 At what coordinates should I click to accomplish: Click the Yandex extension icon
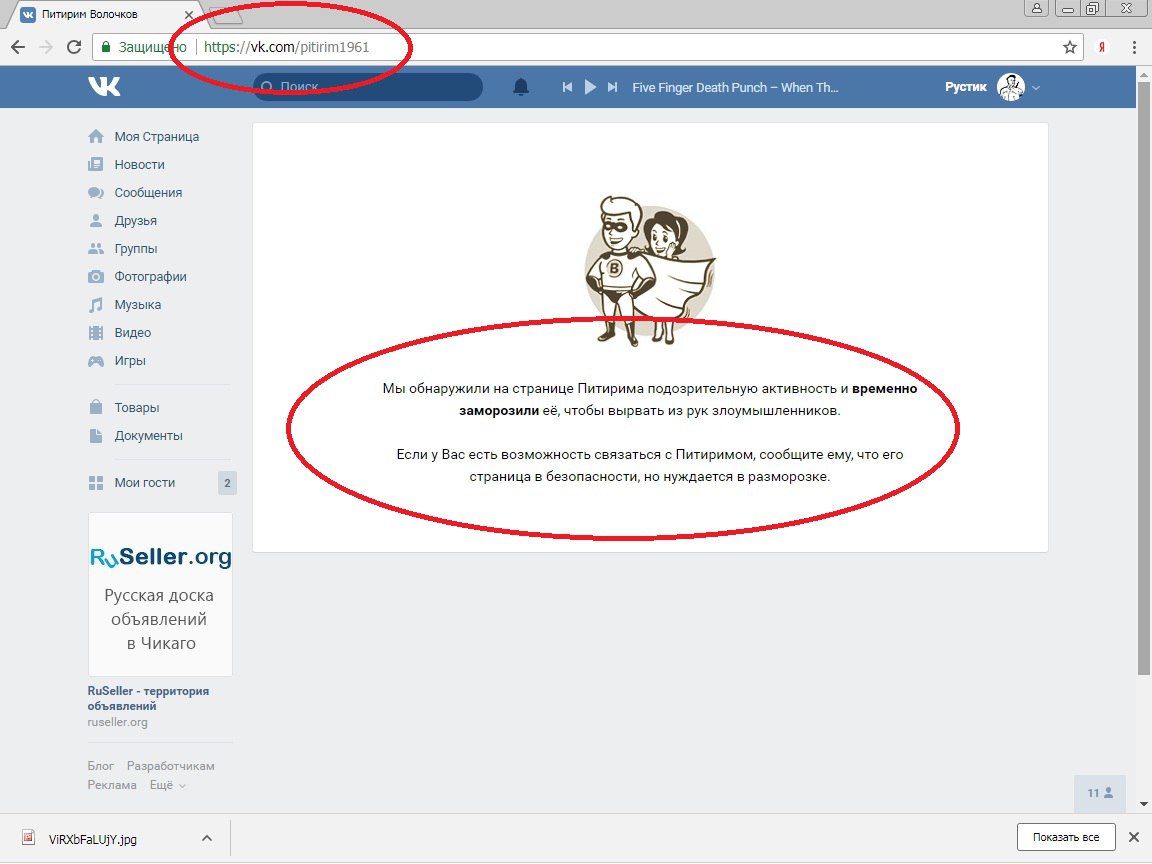tap(1102, 47)
